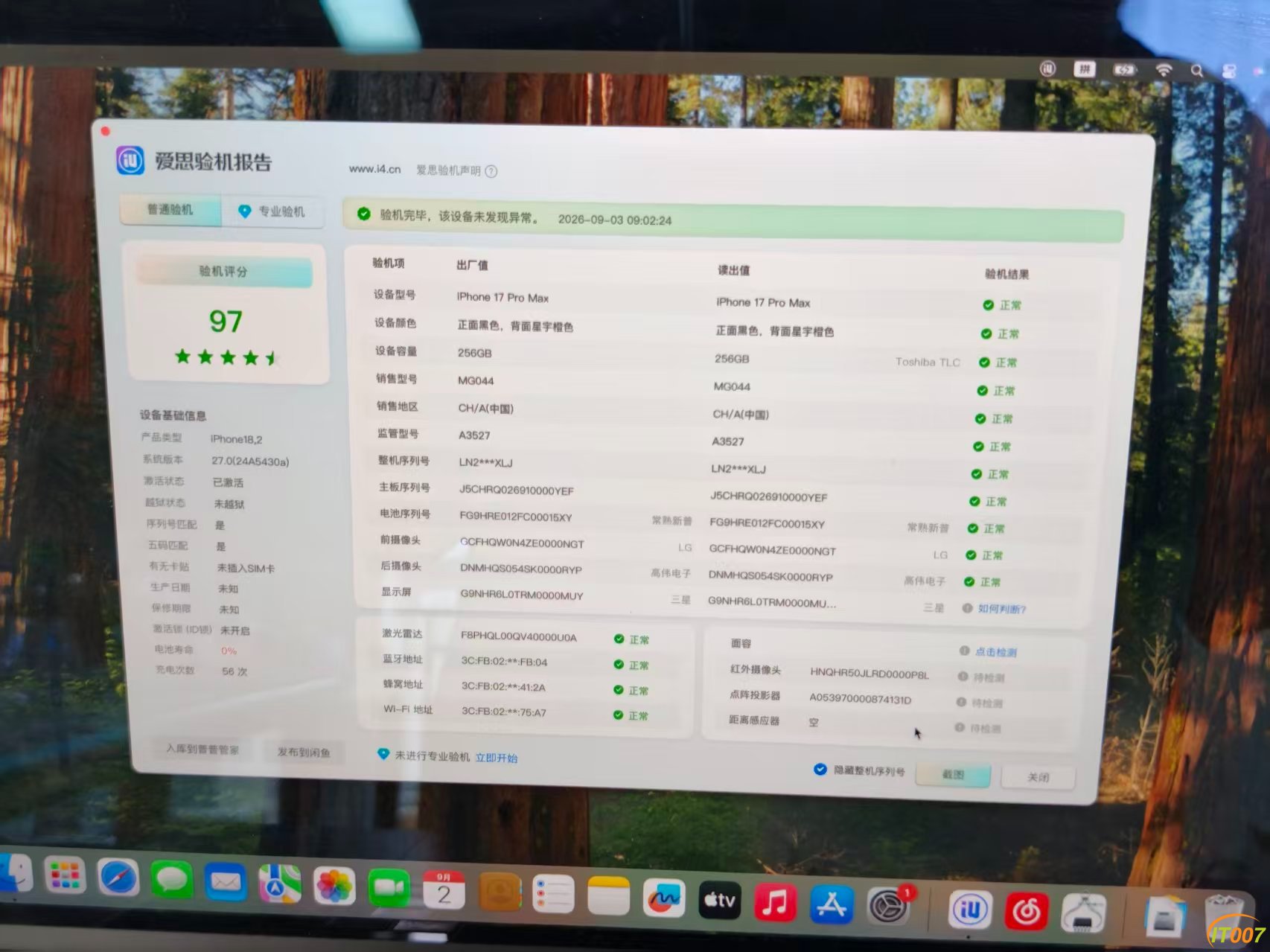Click the 红外摄像头 value HNQHR50JLRD0000P8L
Screen dimensions: 1270x952
click(869, 674)
